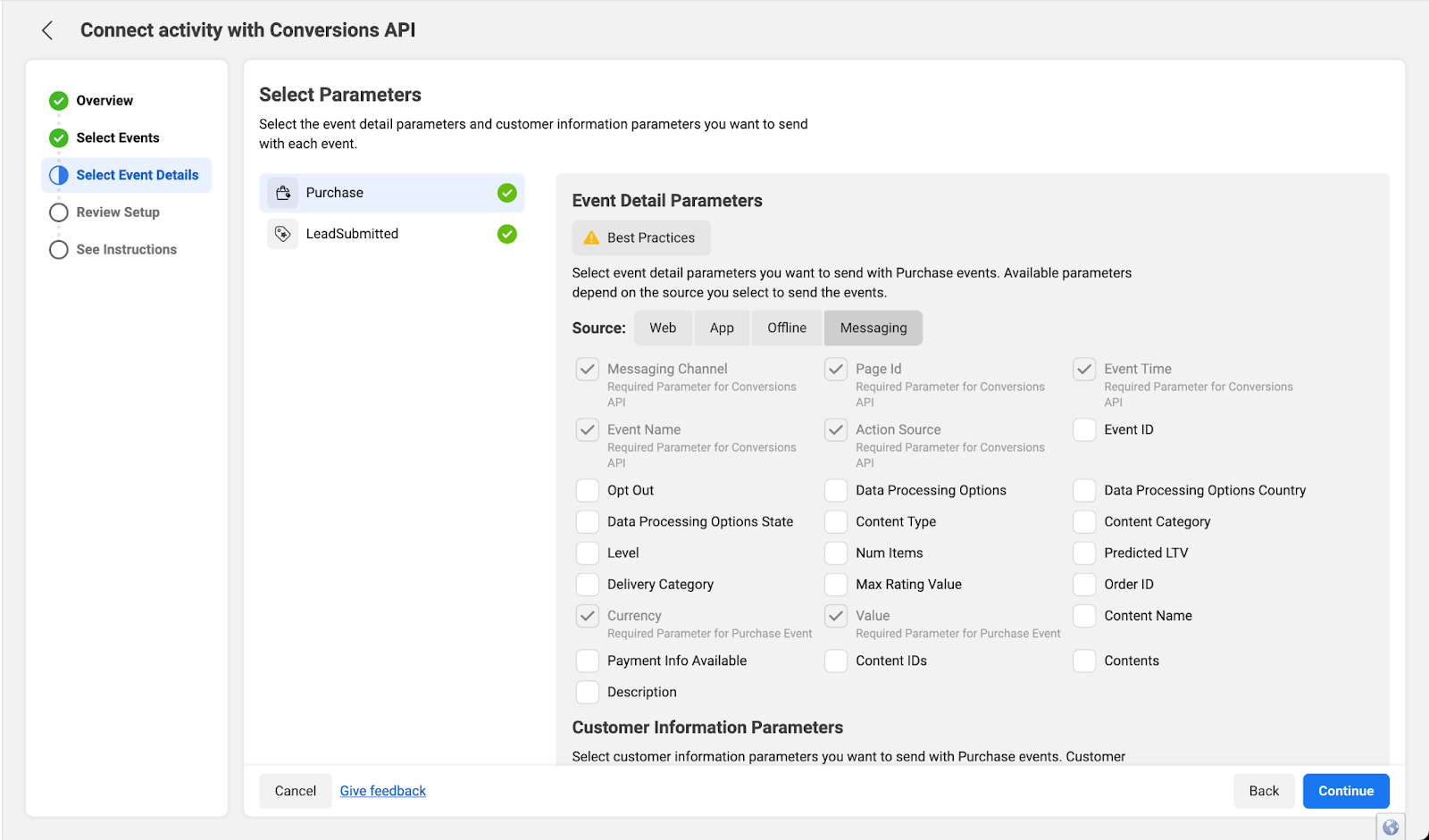The width and height of the screenshot is (1429, 840).
Task: Click the shopping bag icon for Purchase event
Action: 283,193
